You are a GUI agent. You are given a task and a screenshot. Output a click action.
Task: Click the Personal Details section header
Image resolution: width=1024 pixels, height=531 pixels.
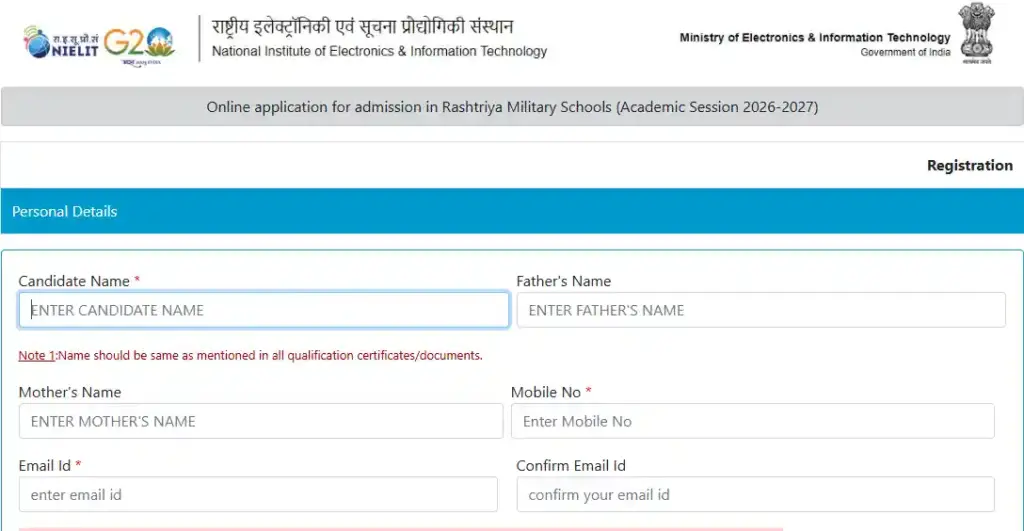click(65, 211)
